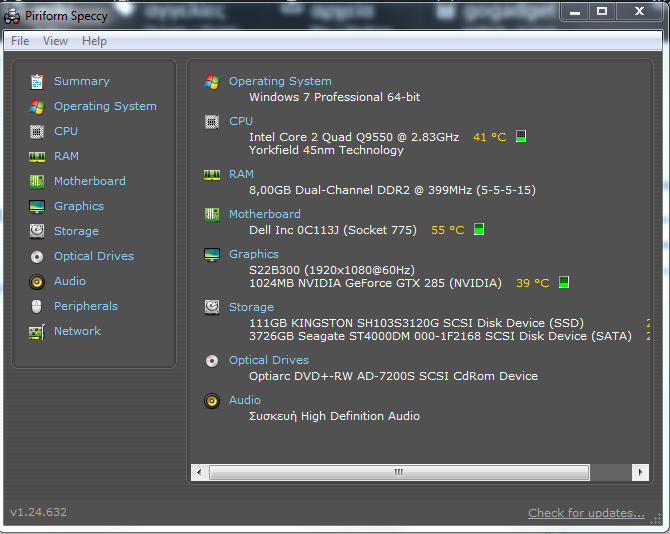The image size is (670, 534).
Task: Click the Graphics monitor icon in summary pane
Action: (212, 255)
